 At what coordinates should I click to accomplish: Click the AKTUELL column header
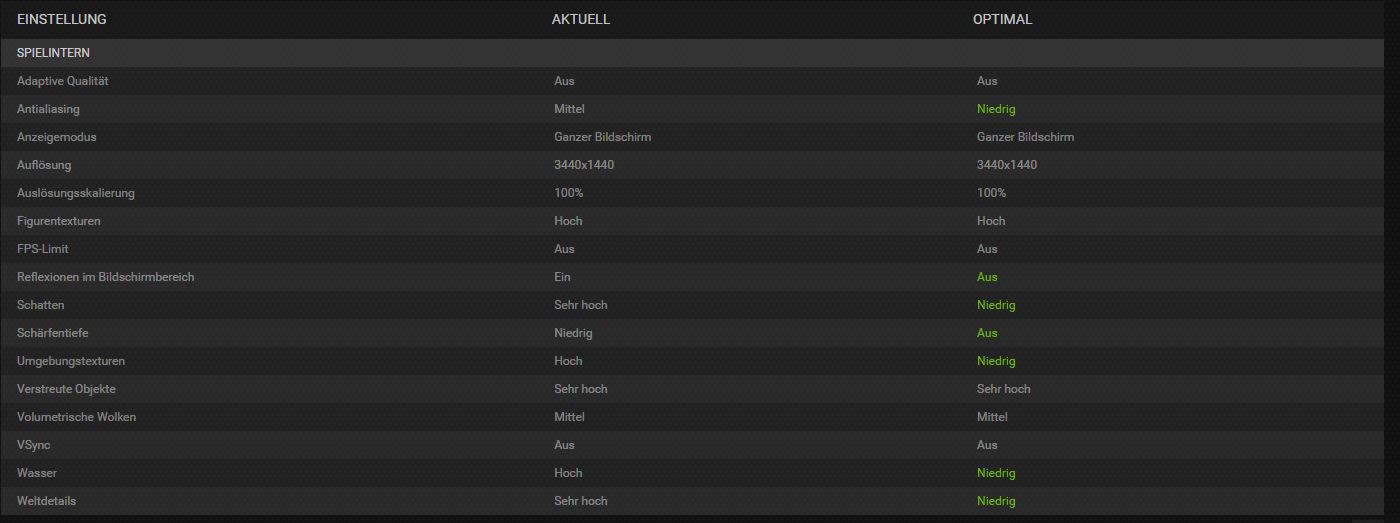tap(581, 20)
